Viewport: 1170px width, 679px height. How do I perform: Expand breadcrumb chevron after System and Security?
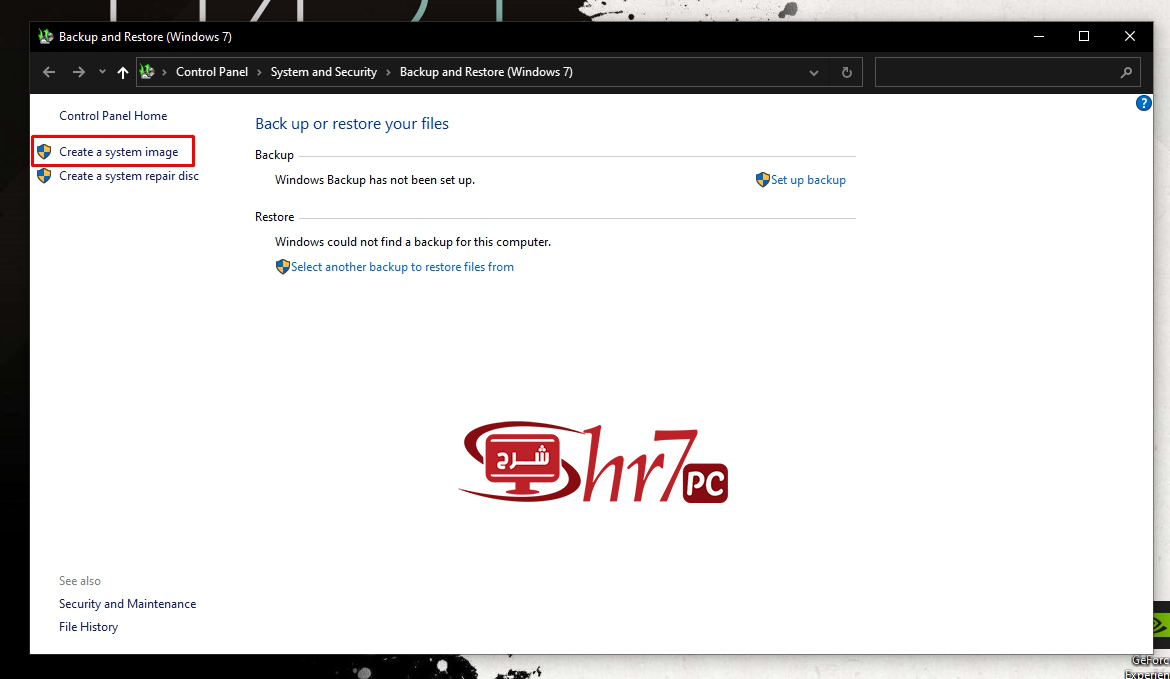click(388, 72)
